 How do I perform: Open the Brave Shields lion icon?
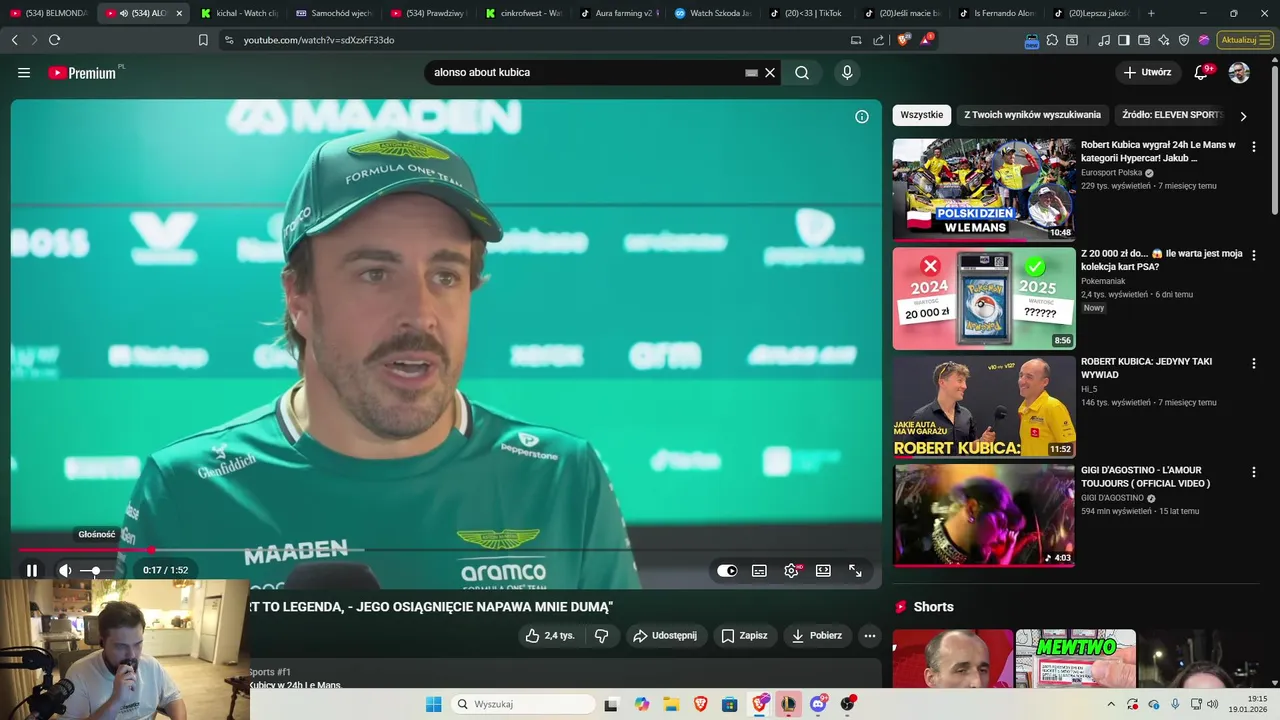pyautogui.click(x=903, y=40)
